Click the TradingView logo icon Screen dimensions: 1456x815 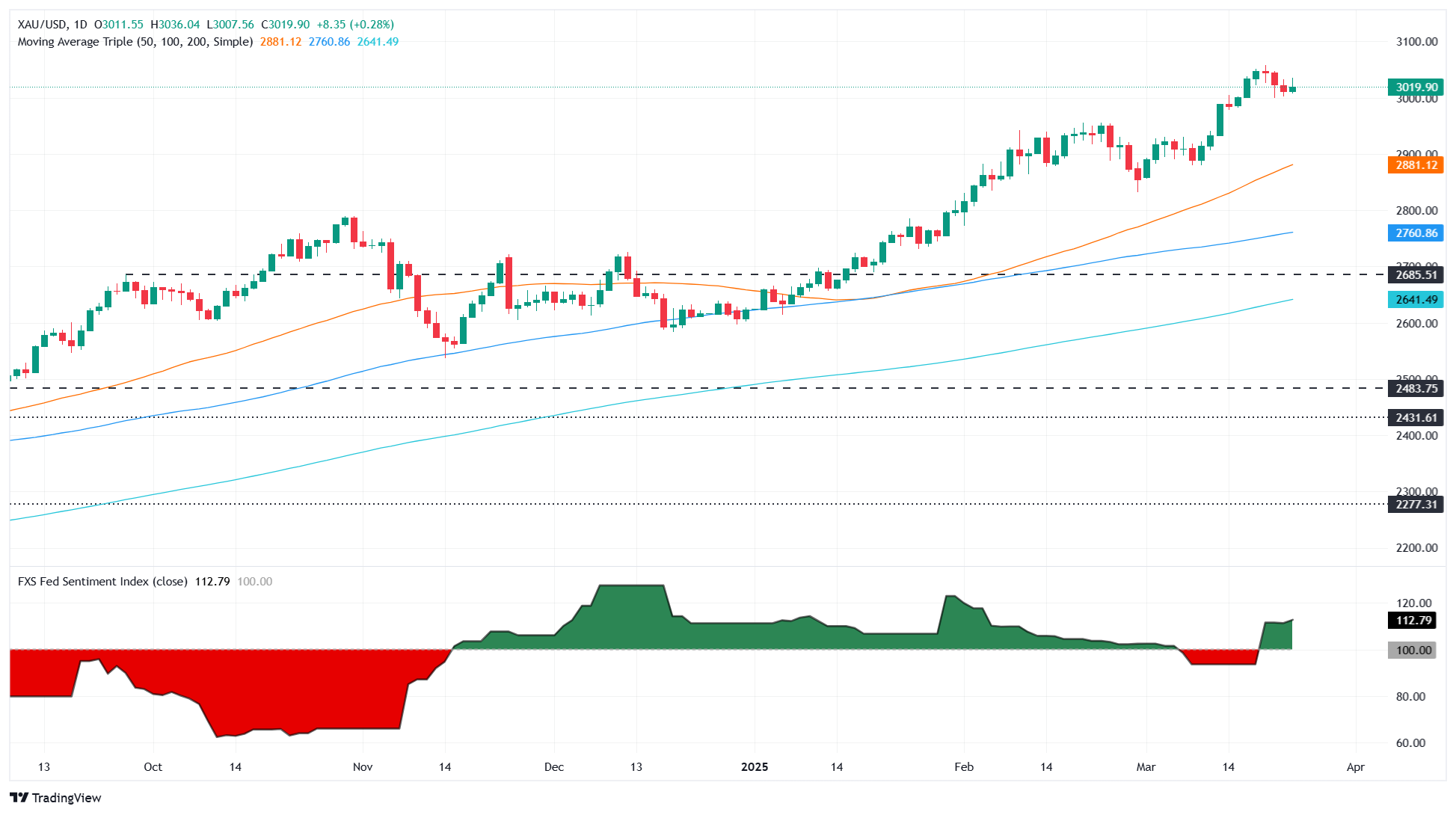[19, 798]
